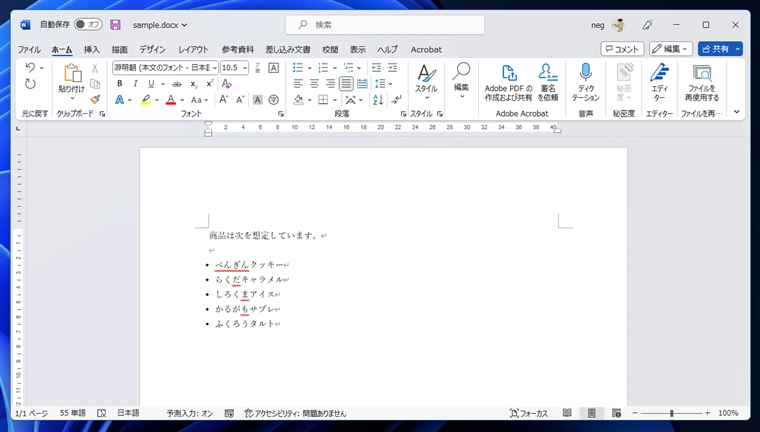Screen dimensions: 760x432
Task: Center align the text
Action: [314, 84]
